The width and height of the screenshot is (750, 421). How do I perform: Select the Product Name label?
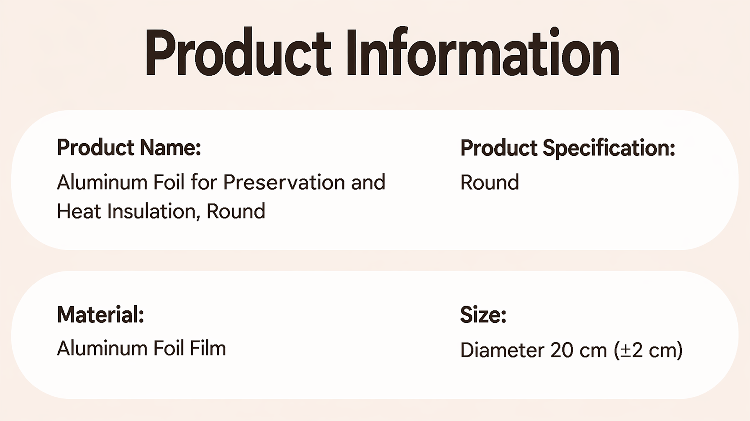click(129, 147)
